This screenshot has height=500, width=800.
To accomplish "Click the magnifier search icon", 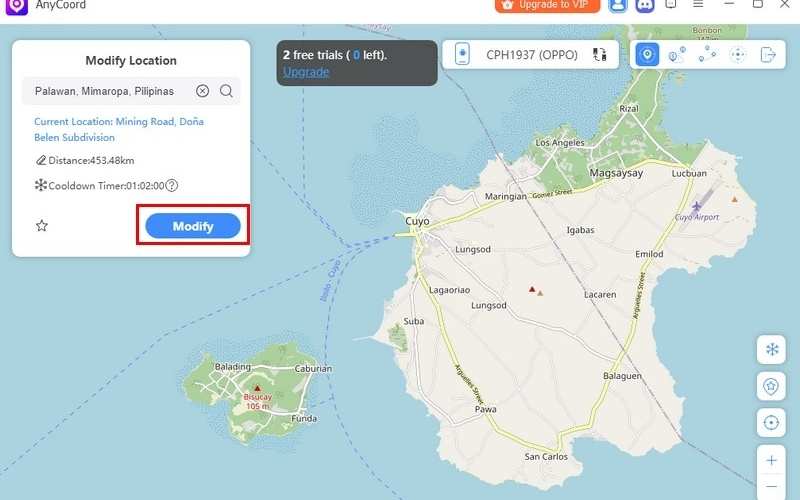I will point(227,91).
